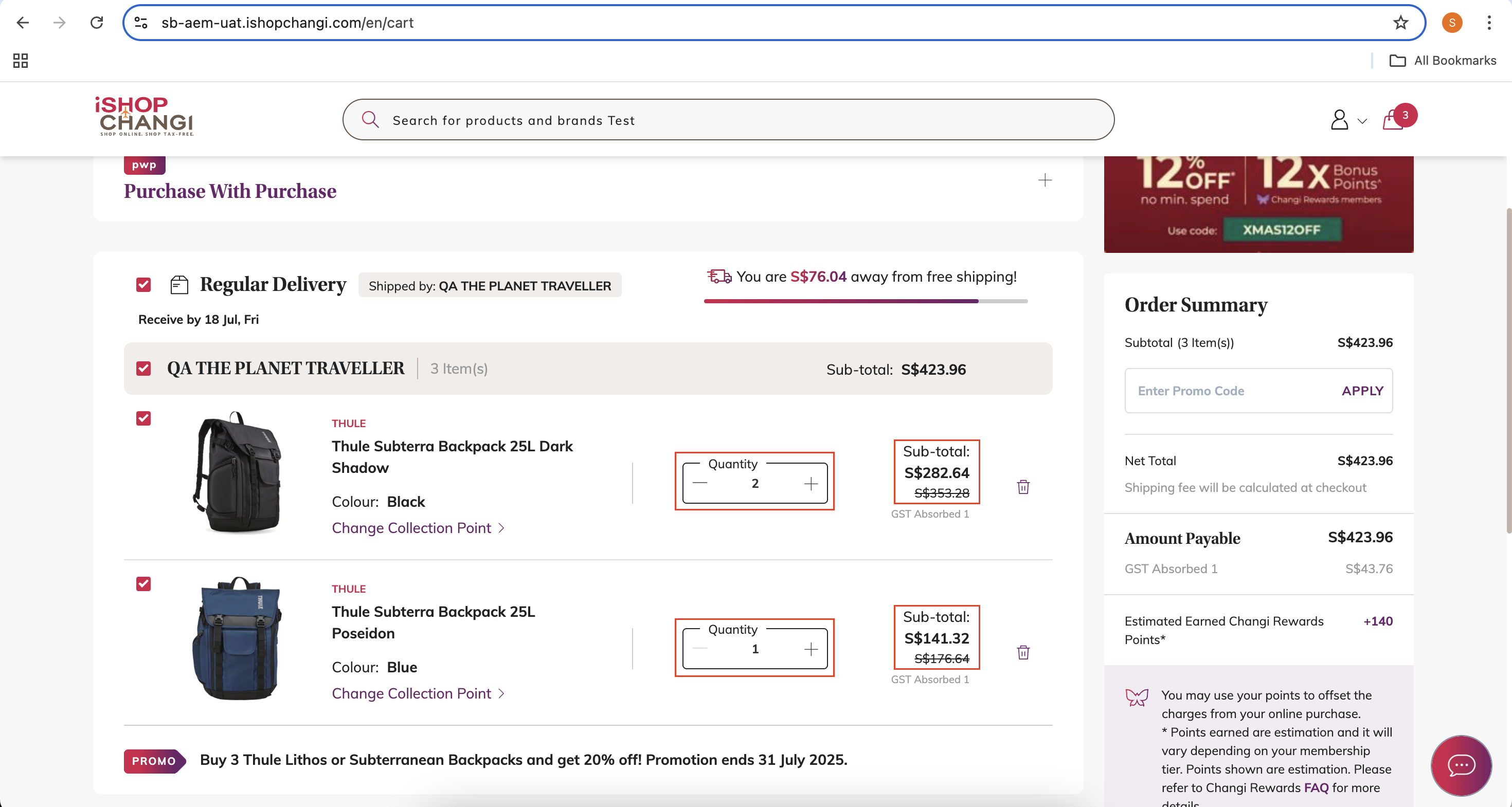Click the 'Receive by 18 Jul, Fri' text

(199, 320)
